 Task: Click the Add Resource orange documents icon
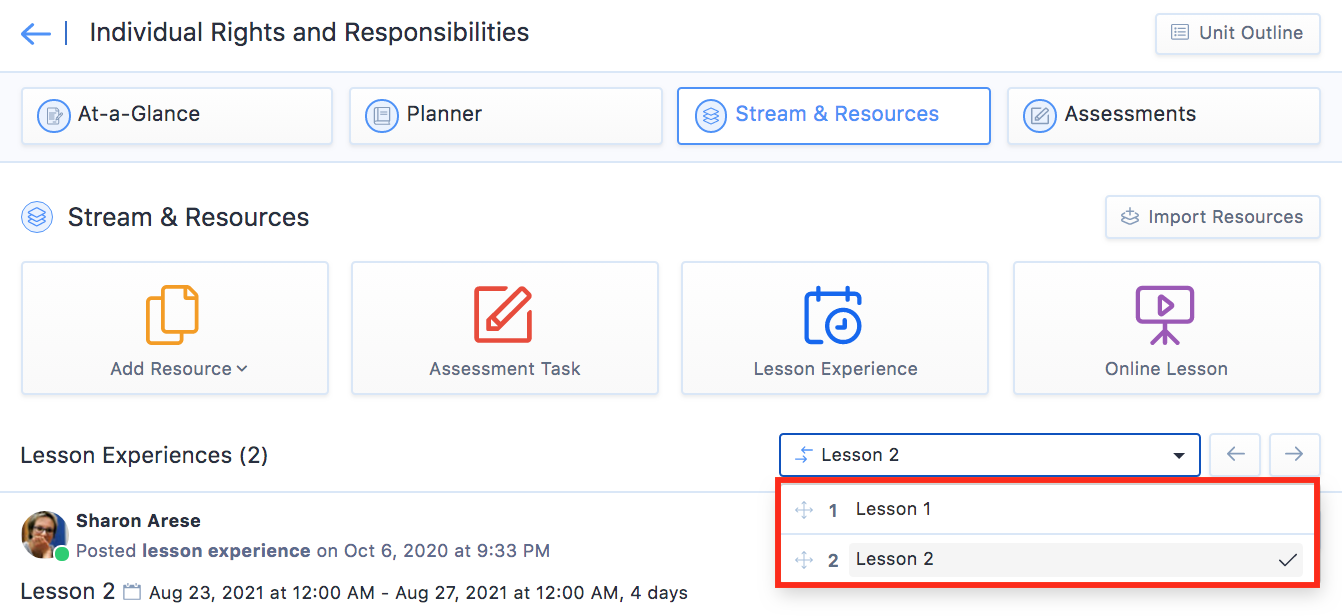pos(173,315)
